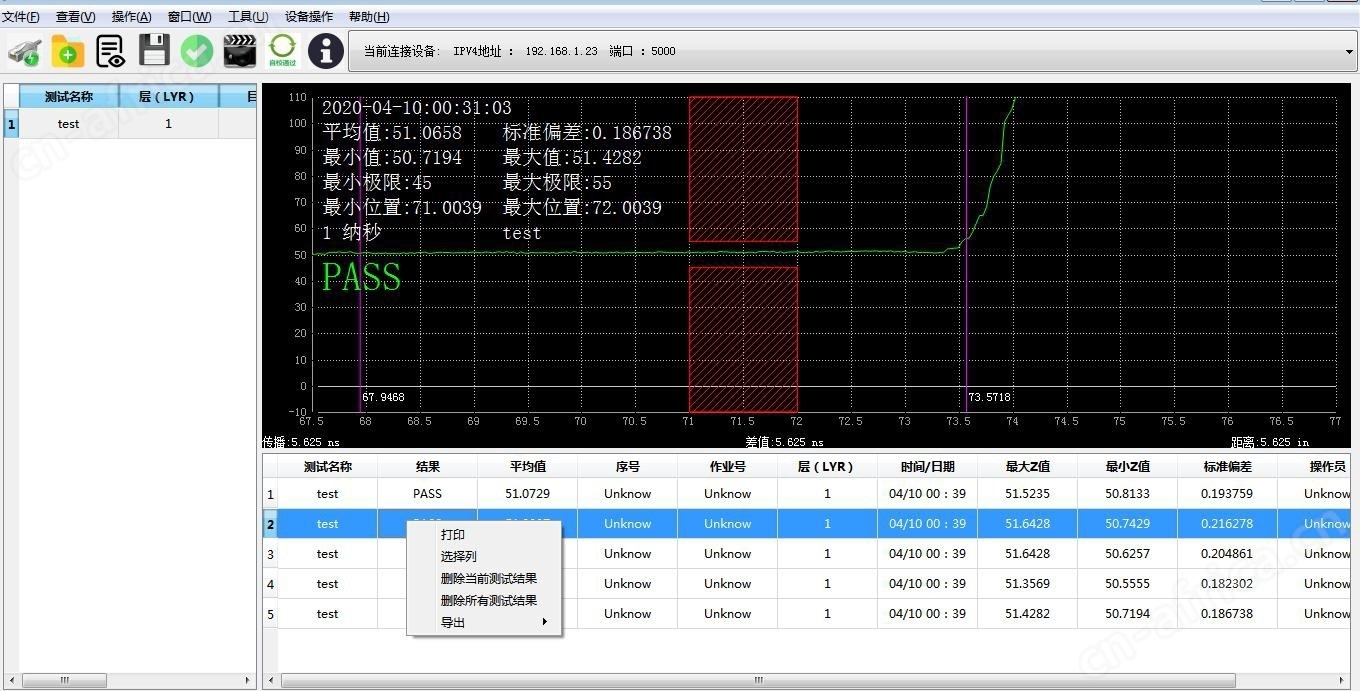Click standard deviation 0.204861 cell

1227,554
